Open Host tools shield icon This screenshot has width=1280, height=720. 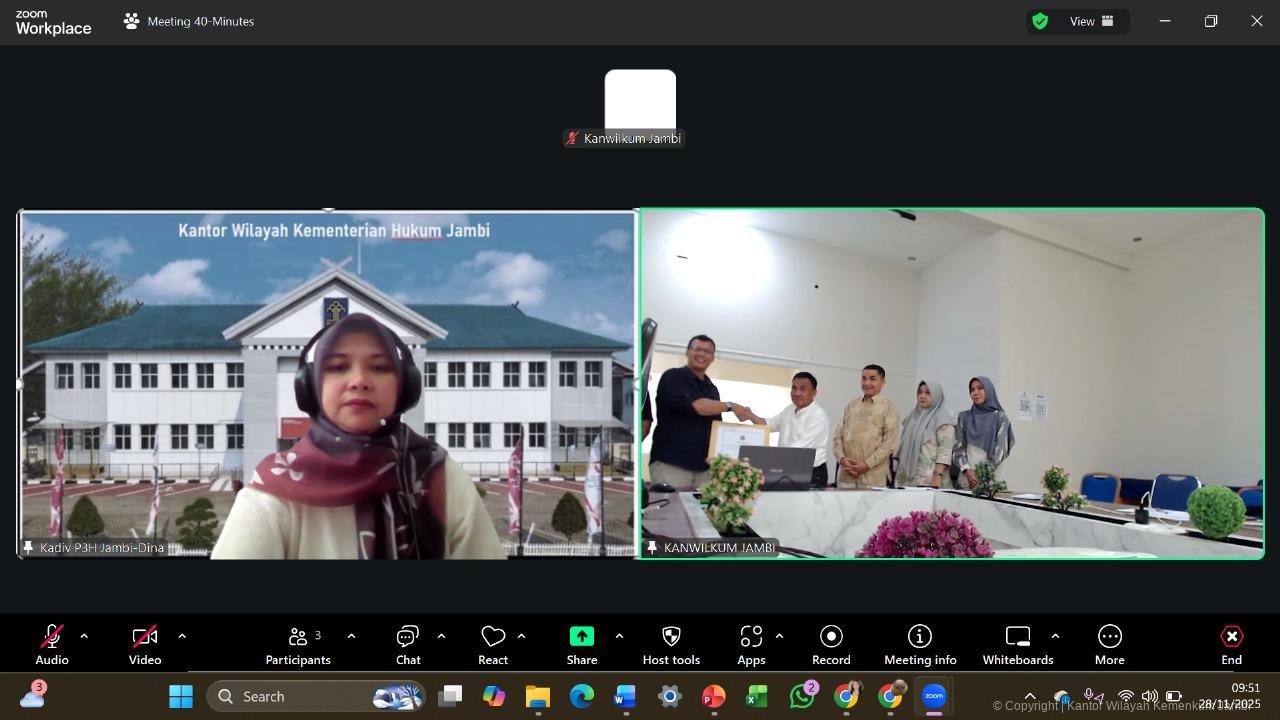pyautogui.click(x=671, y=645)
